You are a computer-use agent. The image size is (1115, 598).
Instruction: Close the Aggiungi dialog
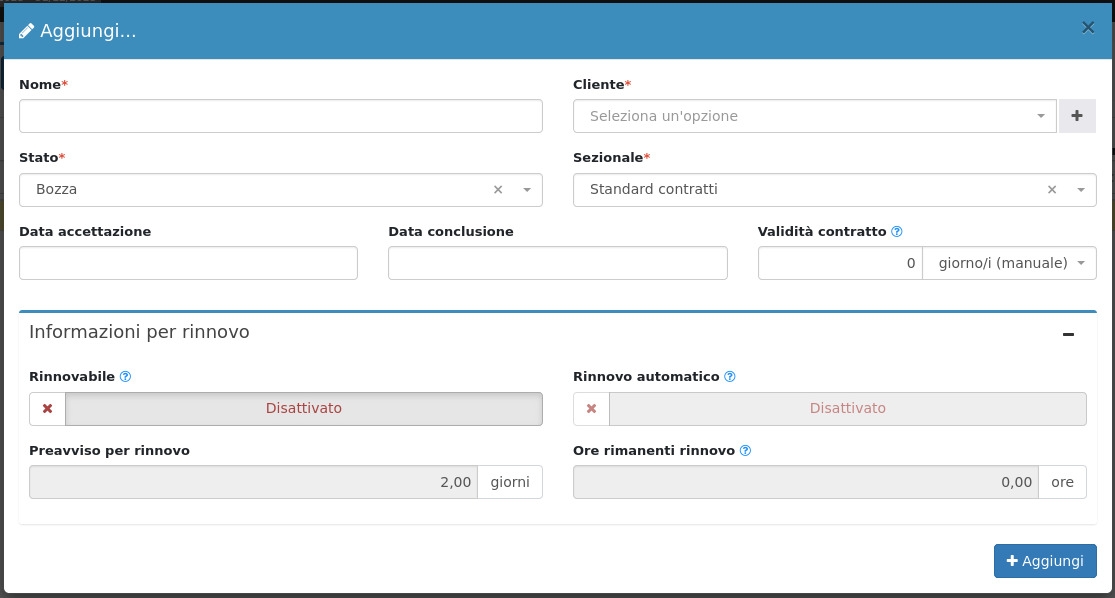click(1088, 28)
